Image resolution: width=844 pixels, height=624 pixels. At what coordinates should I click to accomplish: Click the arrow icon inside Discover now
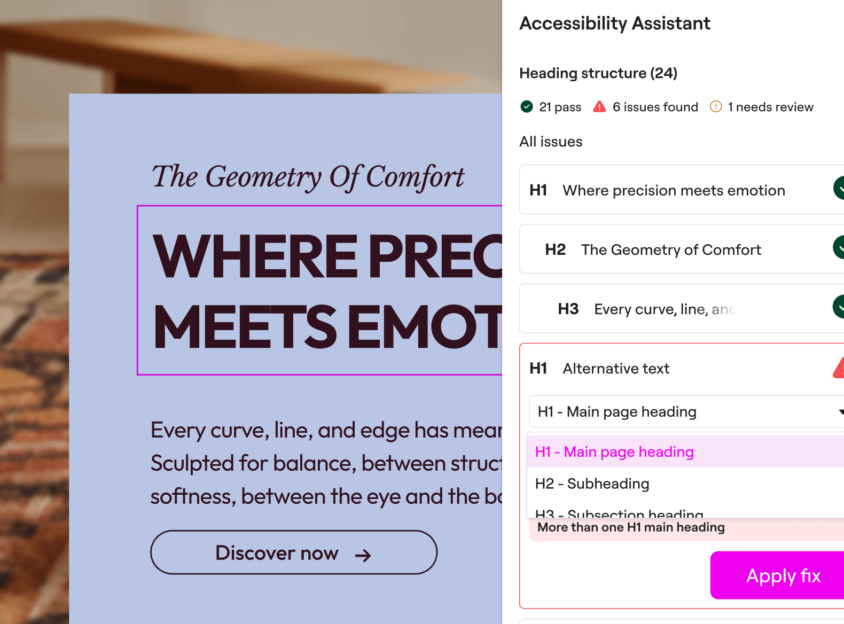coord(363,555)
